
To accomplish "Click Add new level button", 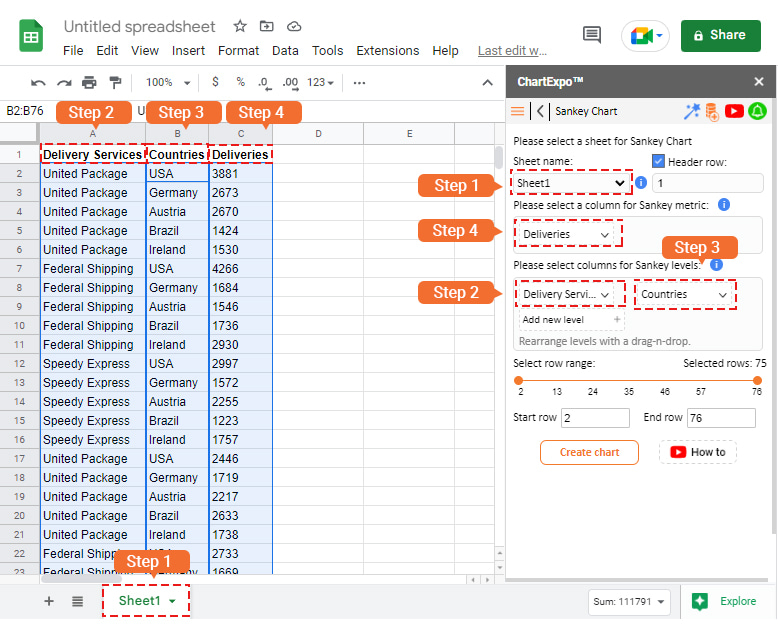I will (x=571, y=320).
